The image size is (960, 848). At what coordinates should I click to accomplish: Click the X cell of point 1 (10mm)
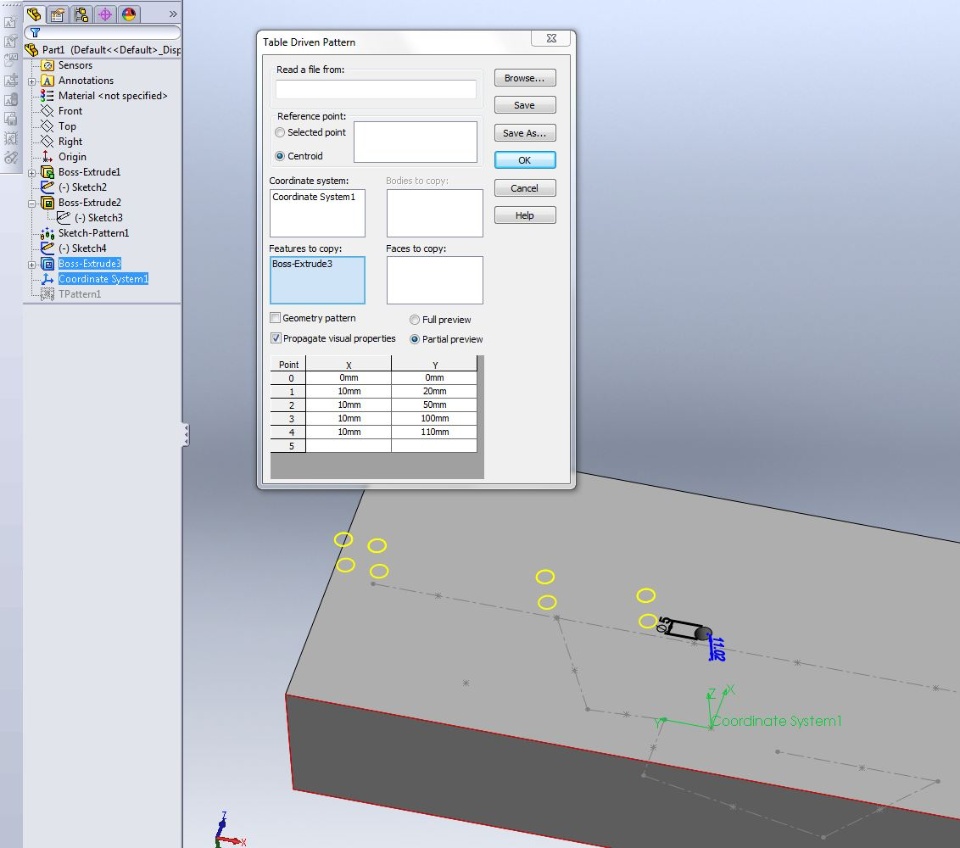click(349, 391)
